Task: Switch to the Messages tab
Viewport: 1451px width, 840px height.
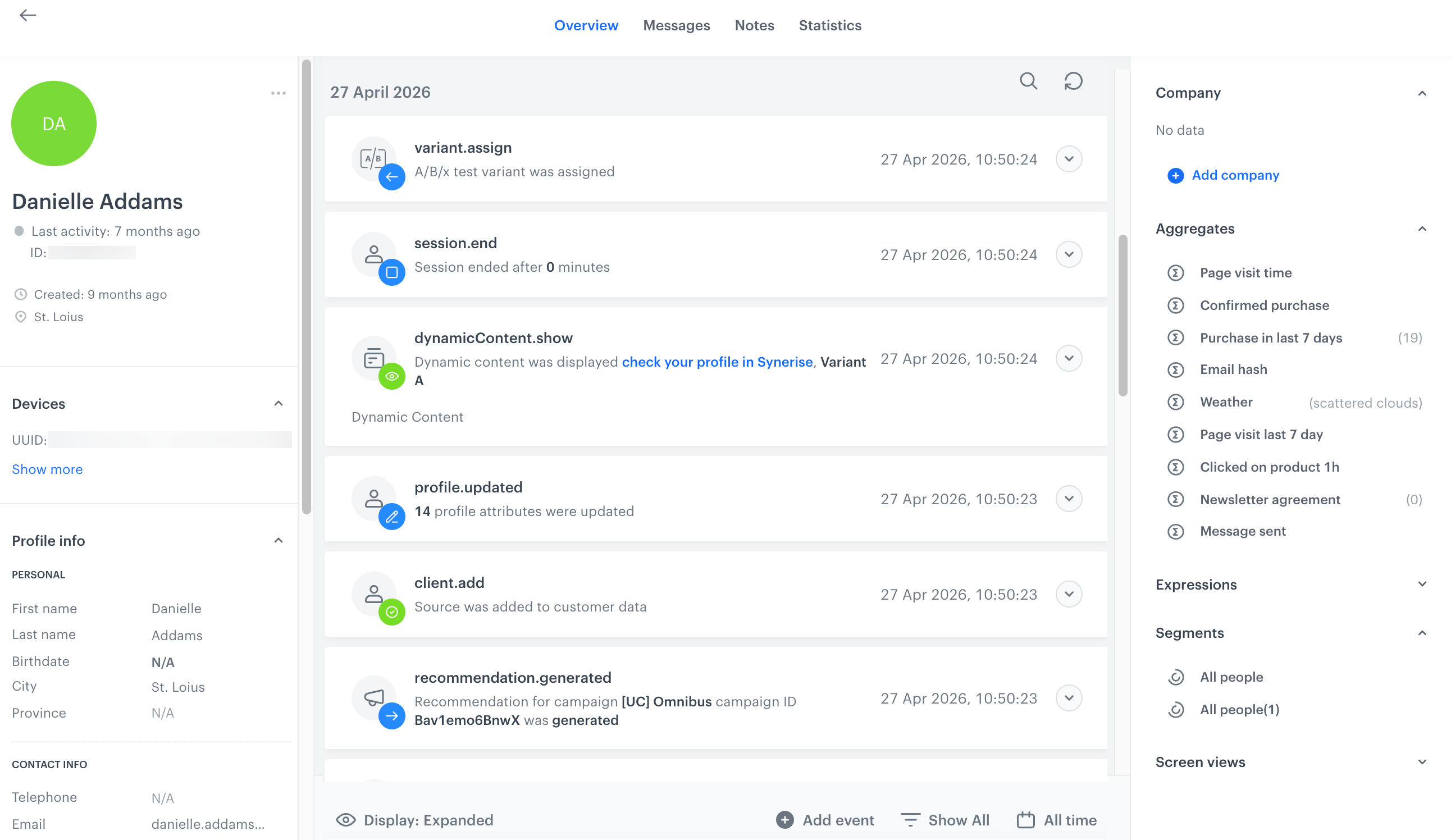Action: click(676, 25)
